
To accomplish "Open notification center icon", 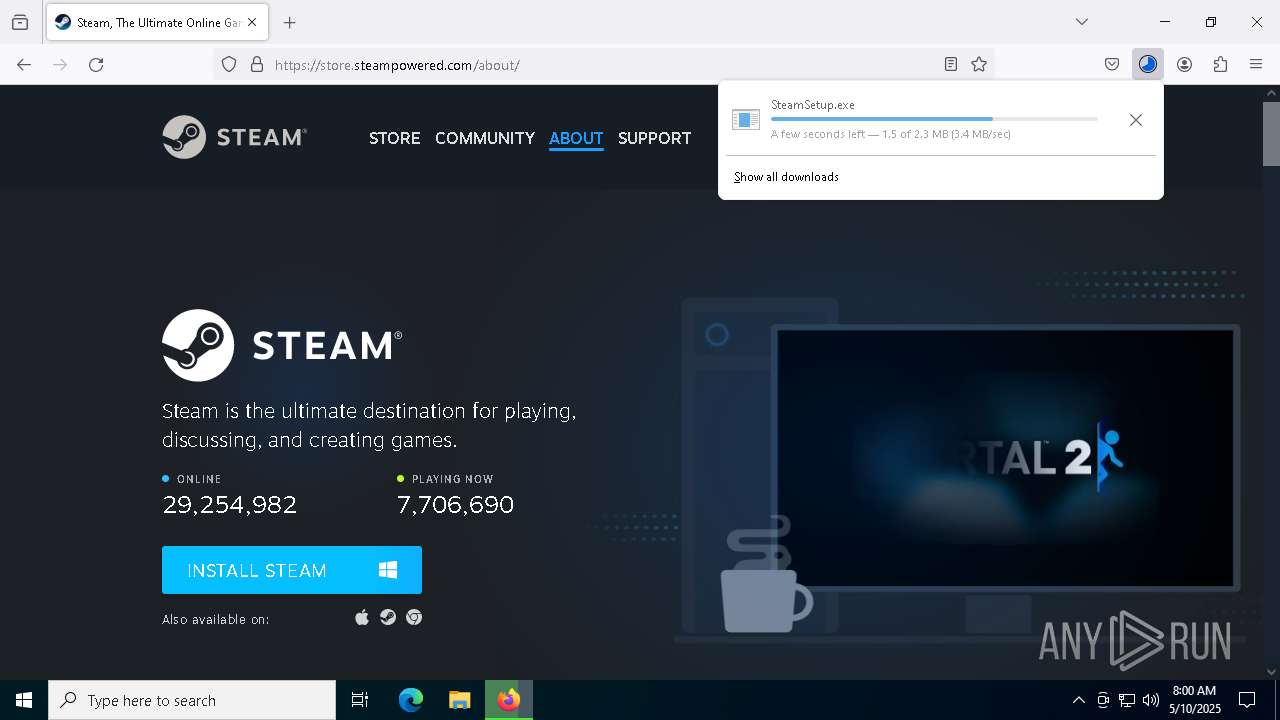I will (x=1247, y=700).
